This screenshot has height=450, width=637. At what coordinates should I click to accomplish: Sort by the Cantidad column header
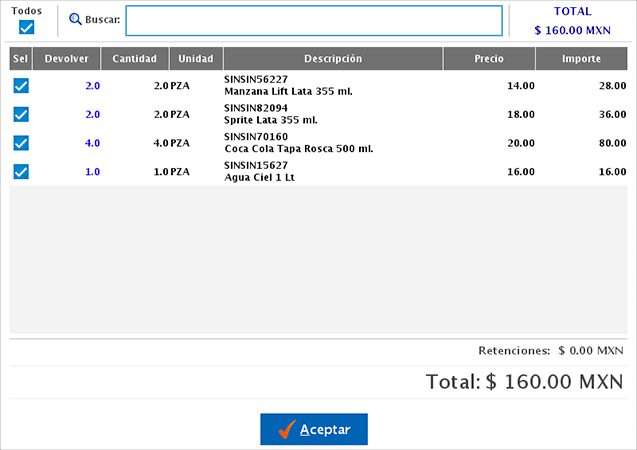point(134,58)
